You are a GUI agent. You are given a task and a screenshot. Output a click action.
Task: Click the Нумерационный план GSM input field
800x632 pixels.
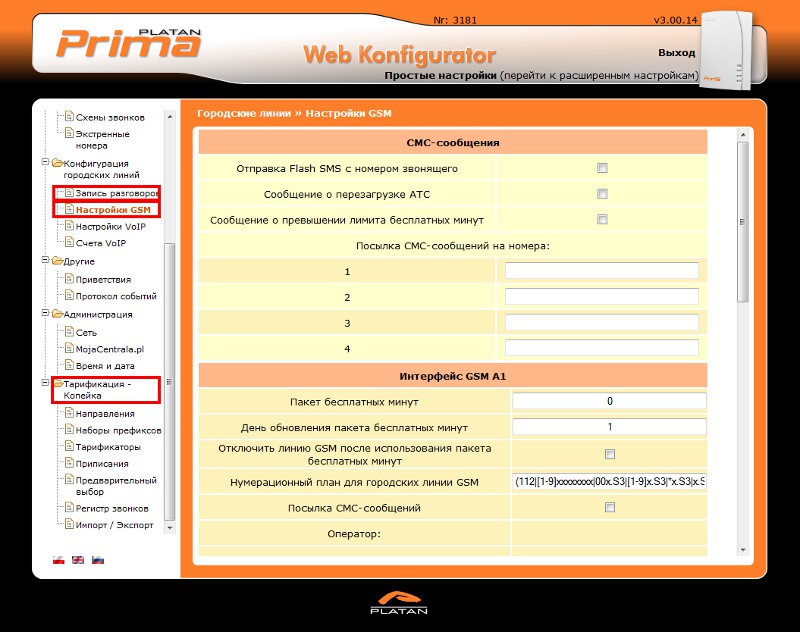609,481
